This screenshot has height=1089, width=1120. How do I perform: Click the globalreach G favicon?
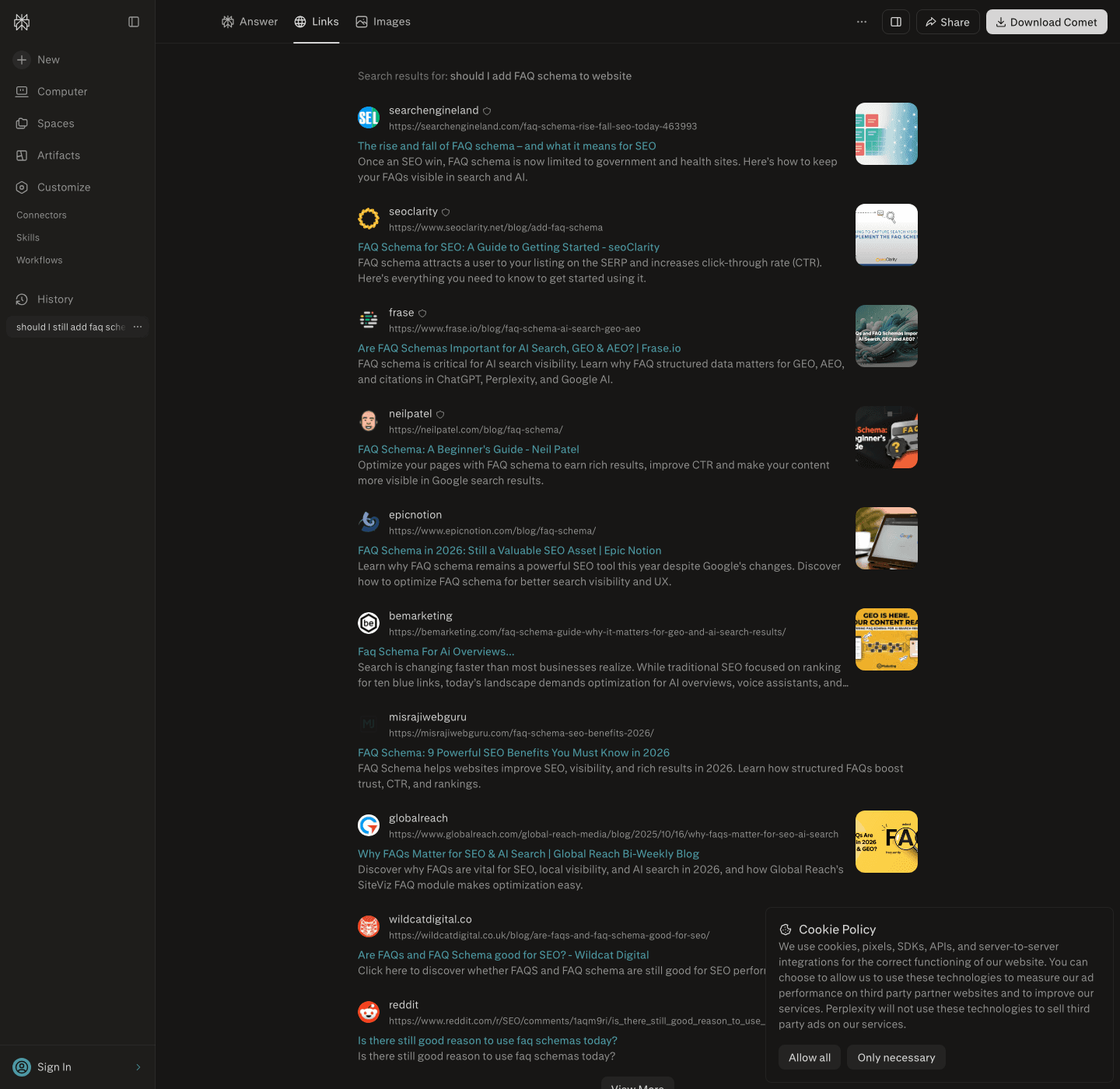[369, 825]
